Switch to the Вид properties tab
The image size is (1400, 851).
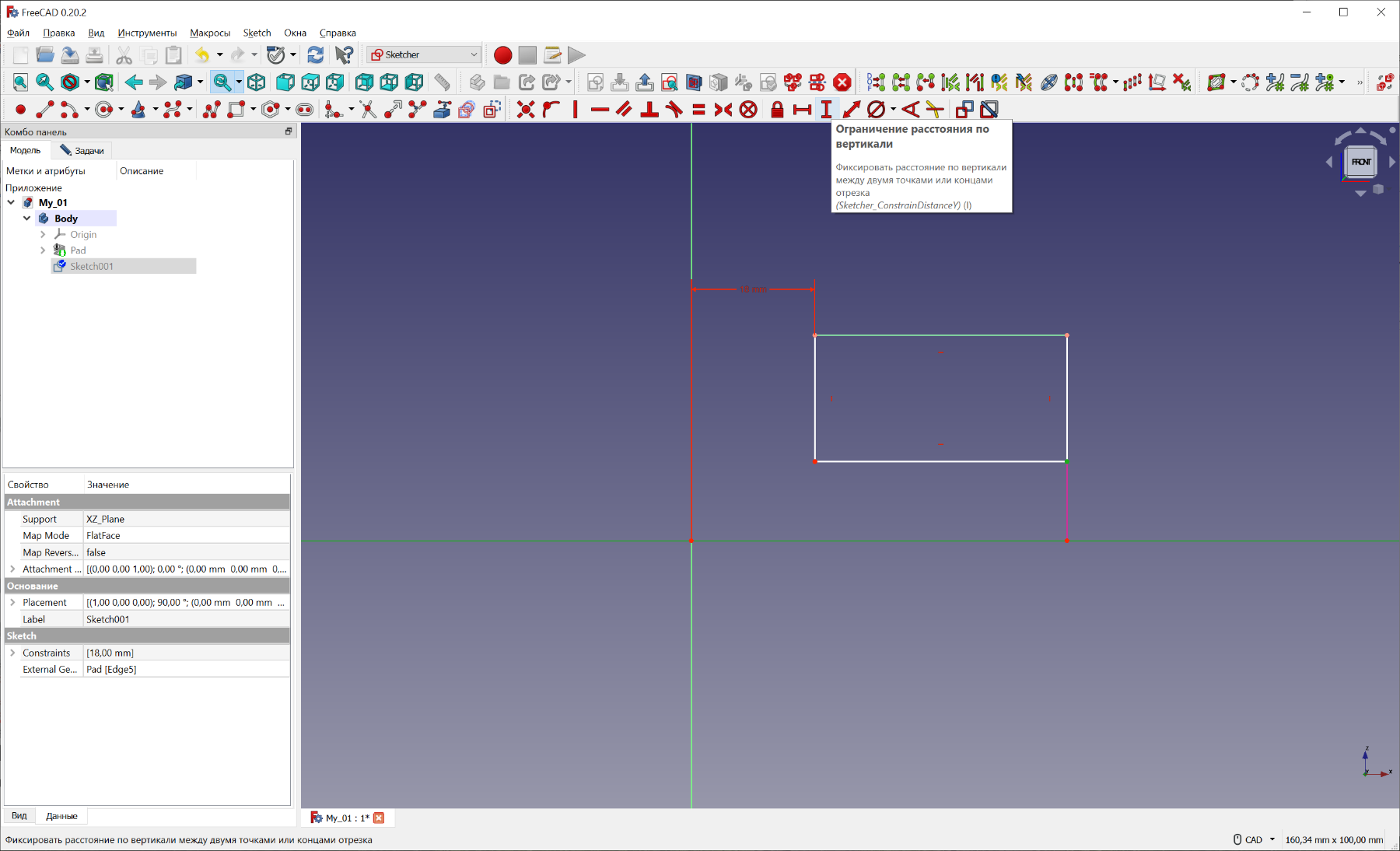19,816
